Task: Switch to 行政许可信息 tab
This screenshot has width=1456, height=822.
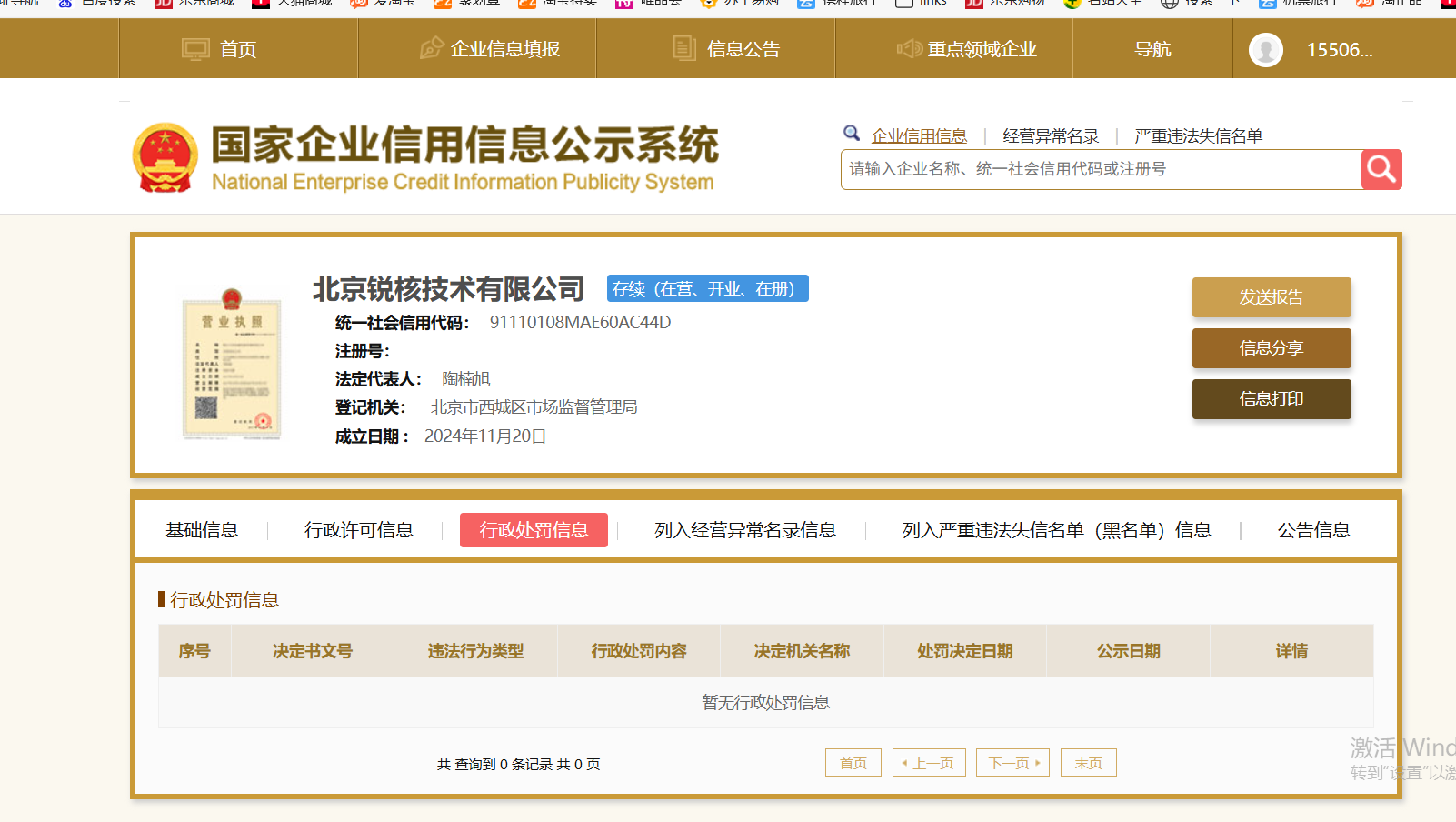Action: [x=358, y=530]
